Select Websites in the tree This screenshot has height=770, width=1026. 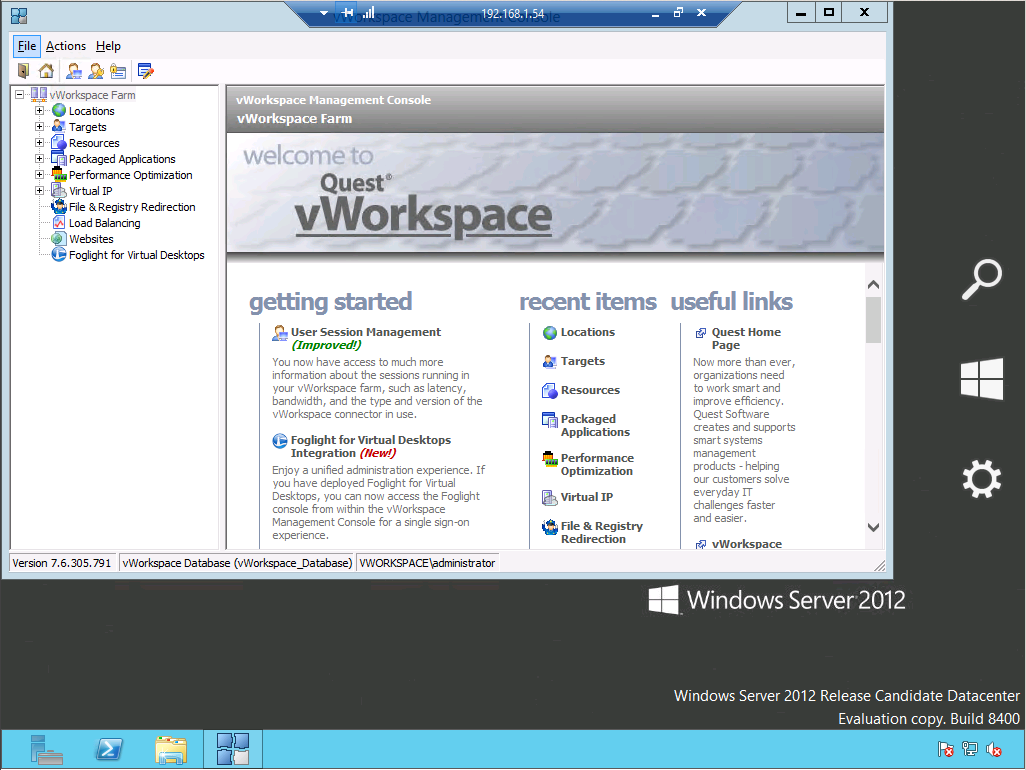91,239
